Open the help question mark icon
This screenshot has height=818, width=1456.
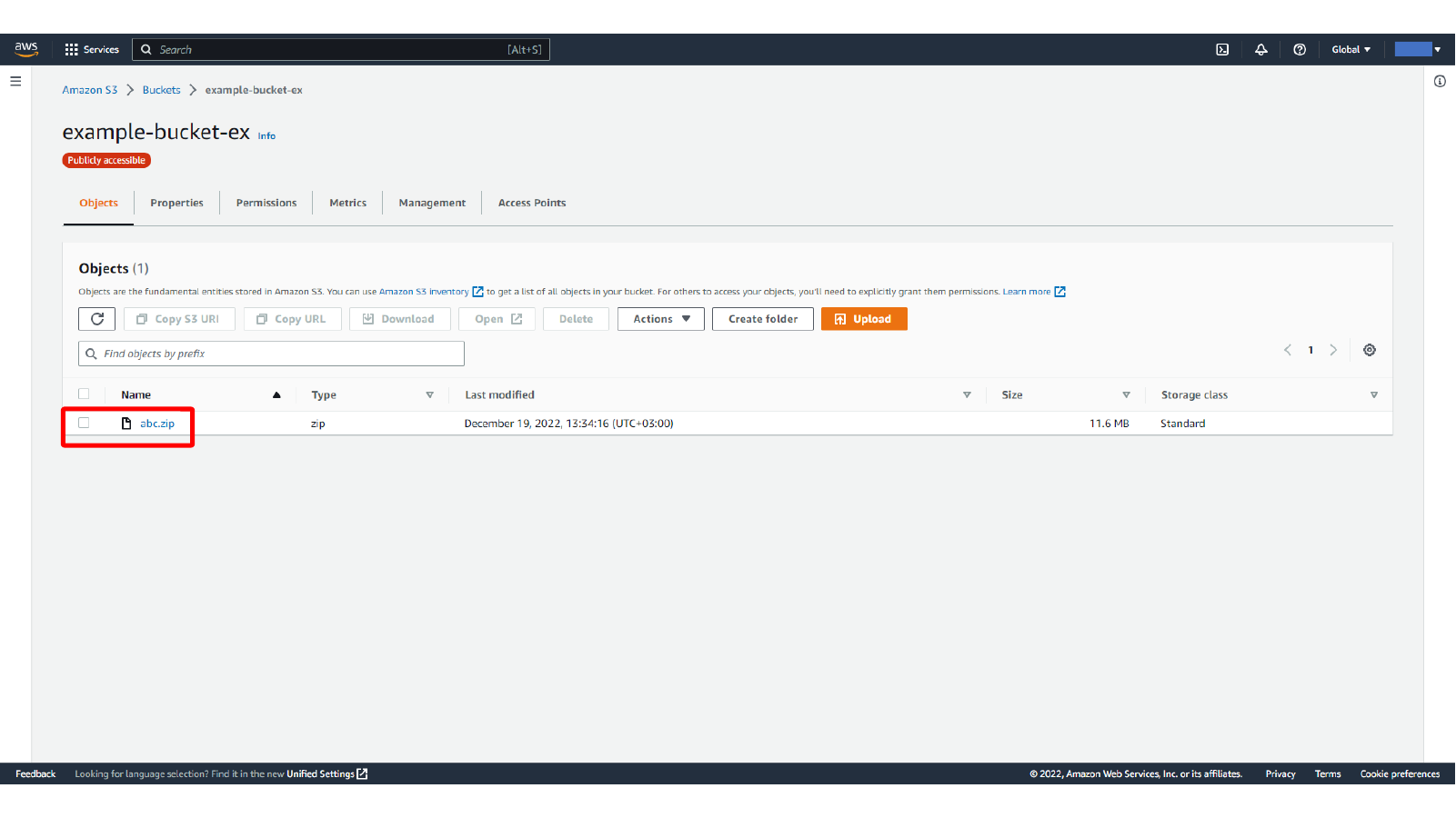1300,49
